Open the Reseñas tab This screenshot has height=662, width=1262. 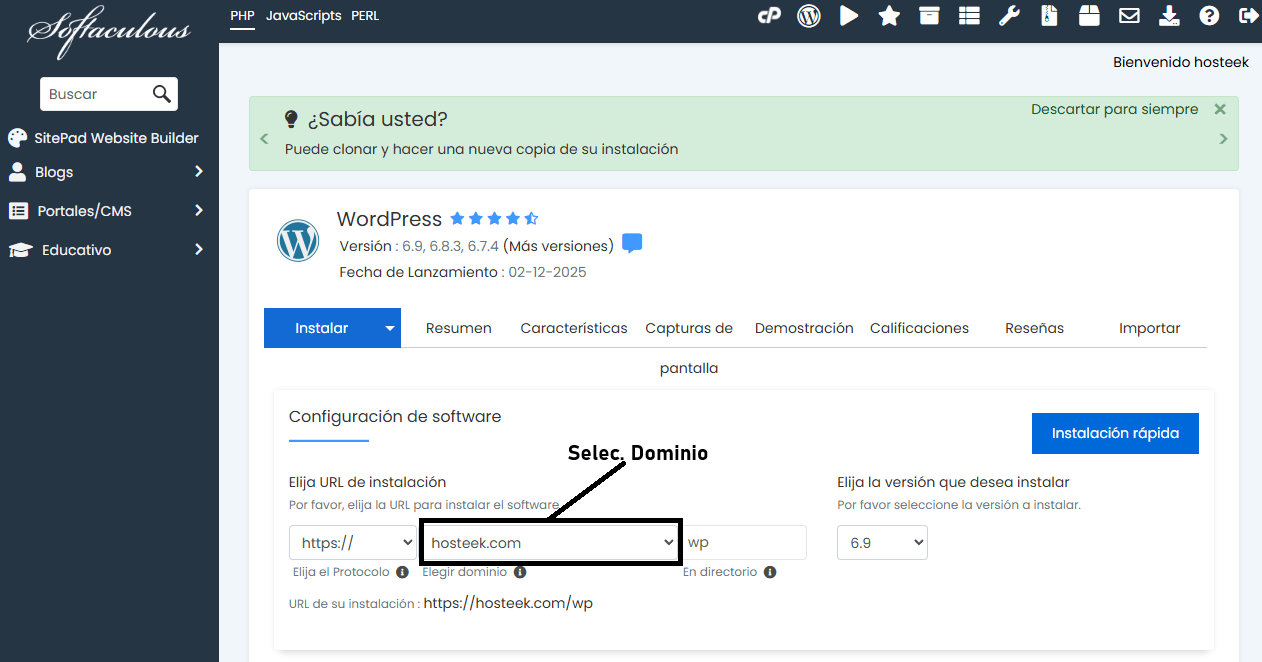coord(1034,328)
